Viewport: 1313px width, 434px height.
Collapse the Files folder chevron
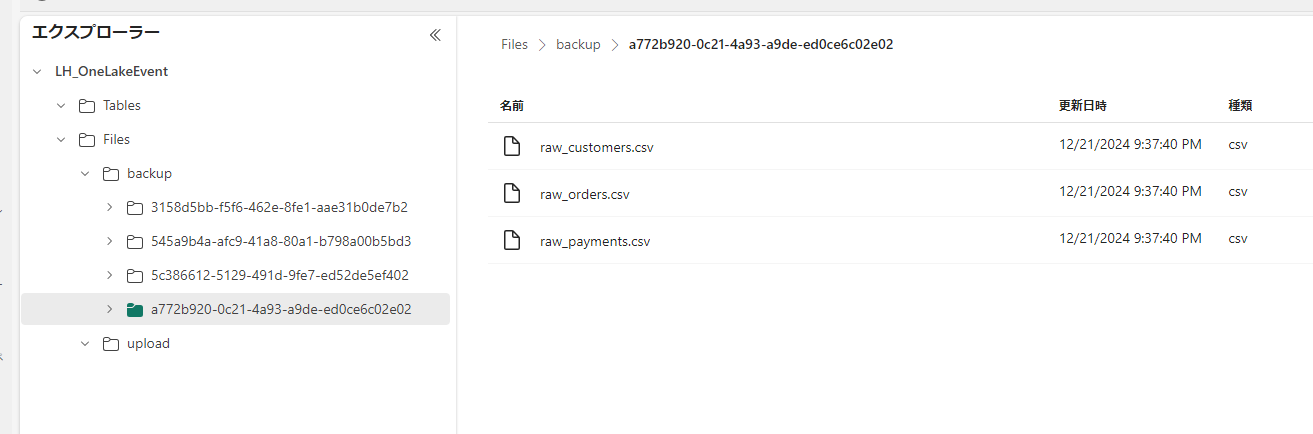(x=61, y=140)
